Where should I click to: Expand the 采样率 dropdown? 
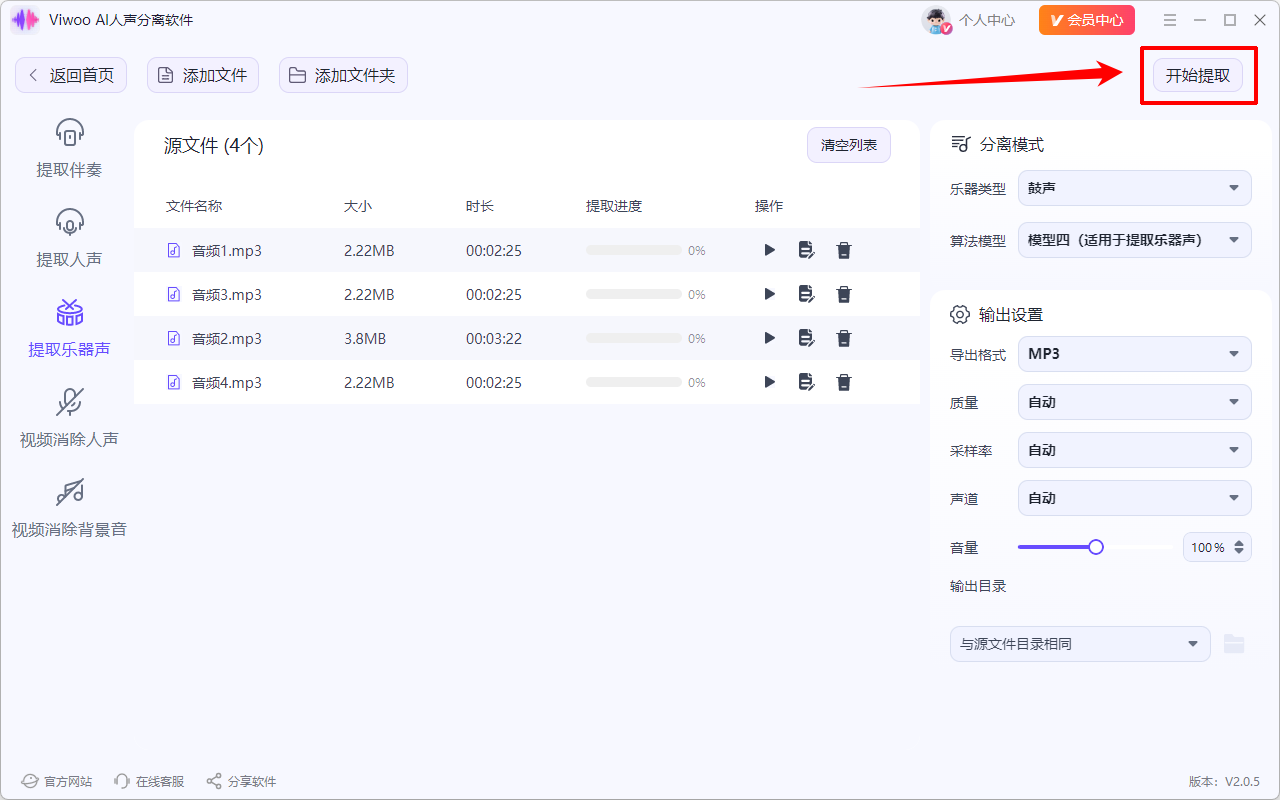pyautogui.click(x=1135, y=450)
